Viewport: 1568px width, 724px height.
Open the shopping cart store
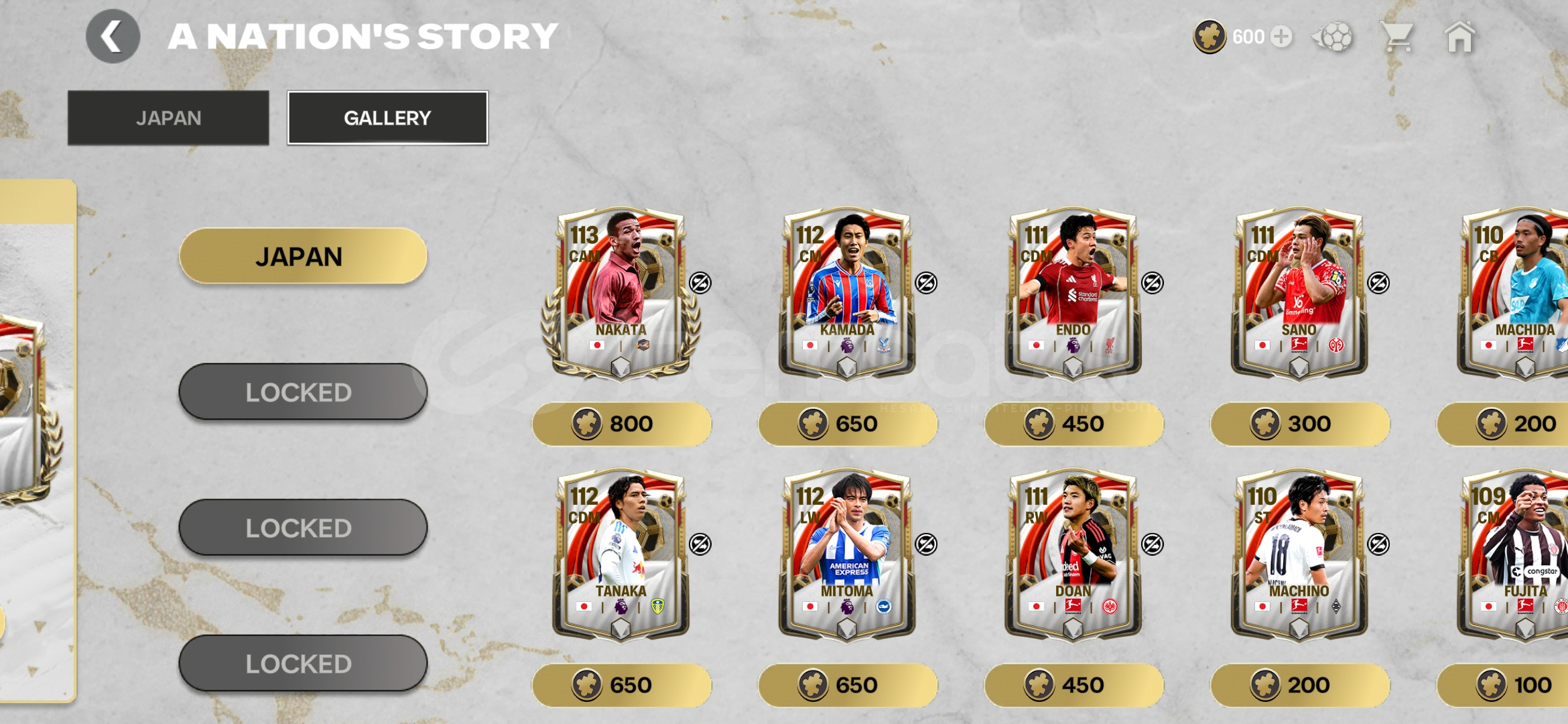1398,37
